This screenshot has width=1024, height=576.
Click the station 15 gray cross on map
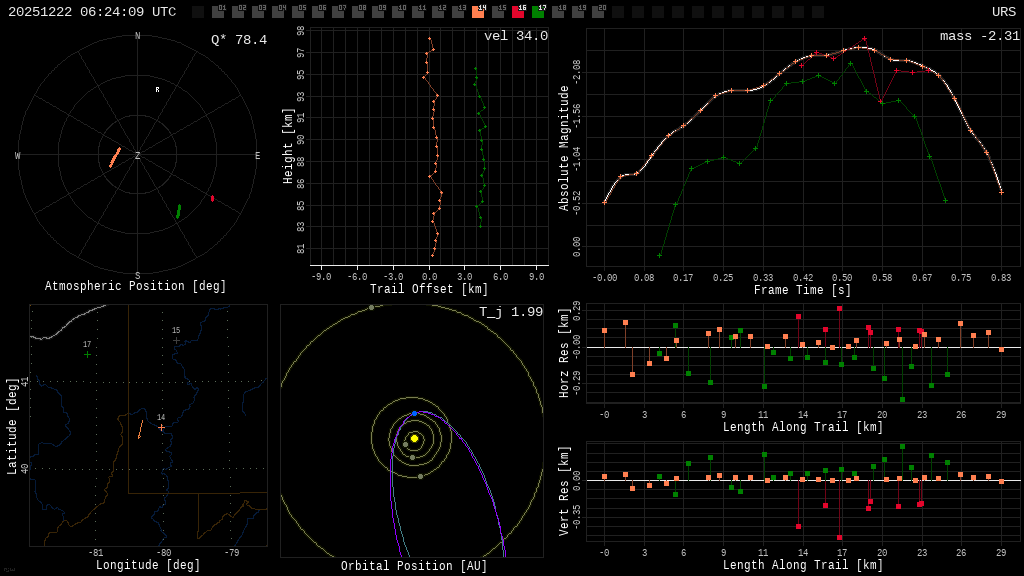pos(176,340)
